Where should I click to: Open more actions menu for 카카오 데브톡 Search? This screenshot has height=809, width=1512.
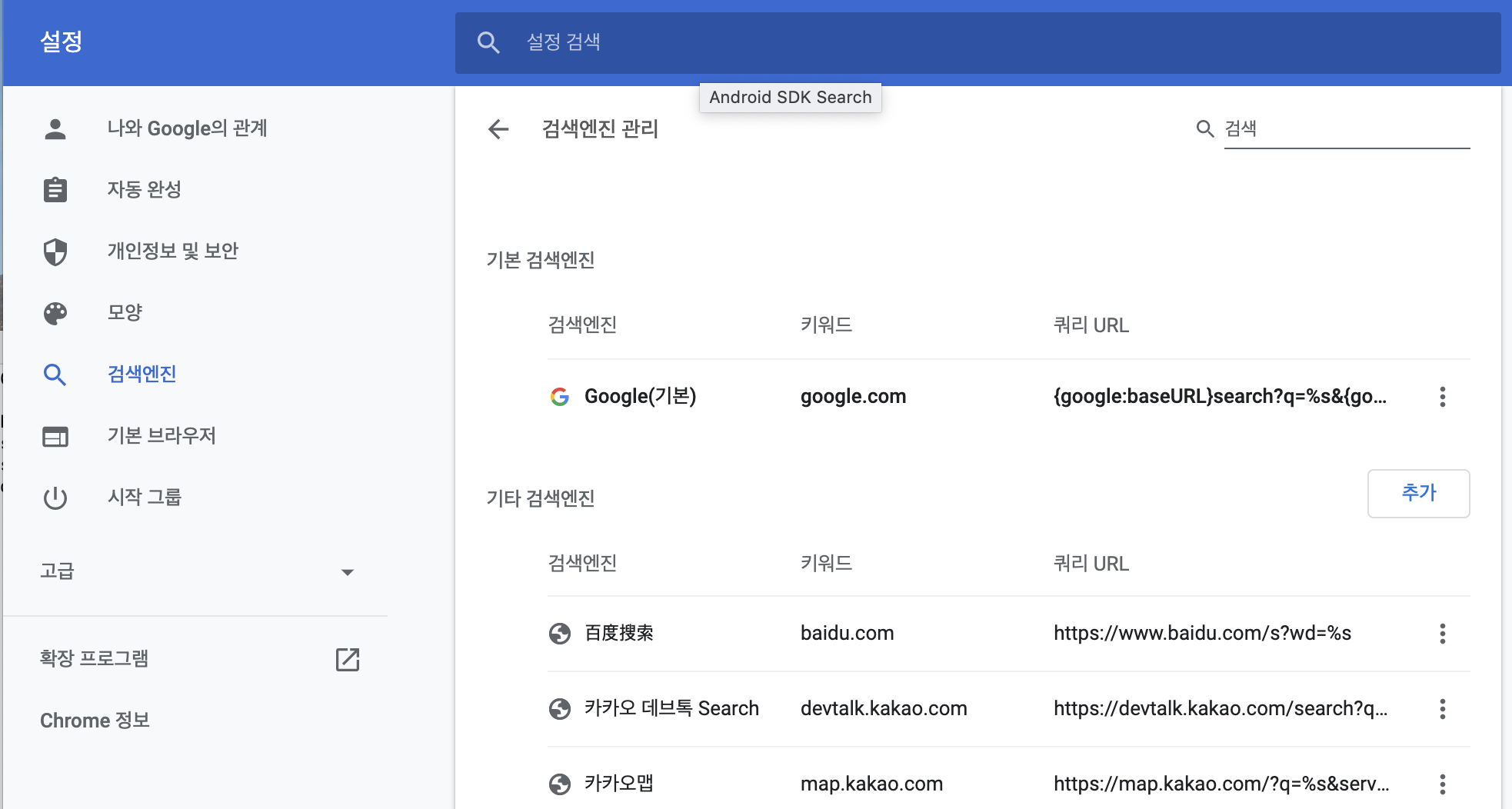click(1443, 709)
